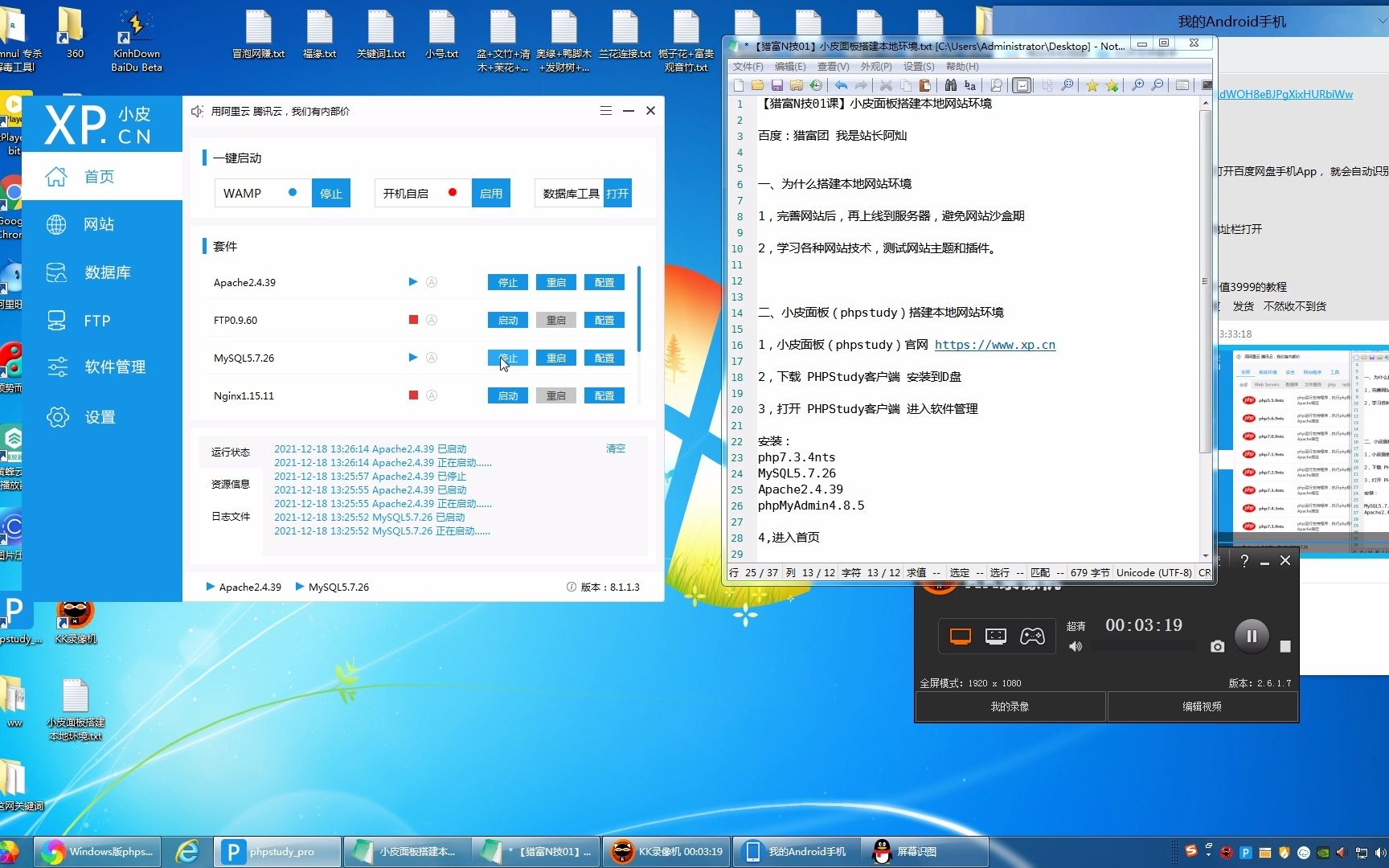Viewport: 1389px width, 868px height.
Task: Clear the log with 清空
Action: (x=616, y=448)
